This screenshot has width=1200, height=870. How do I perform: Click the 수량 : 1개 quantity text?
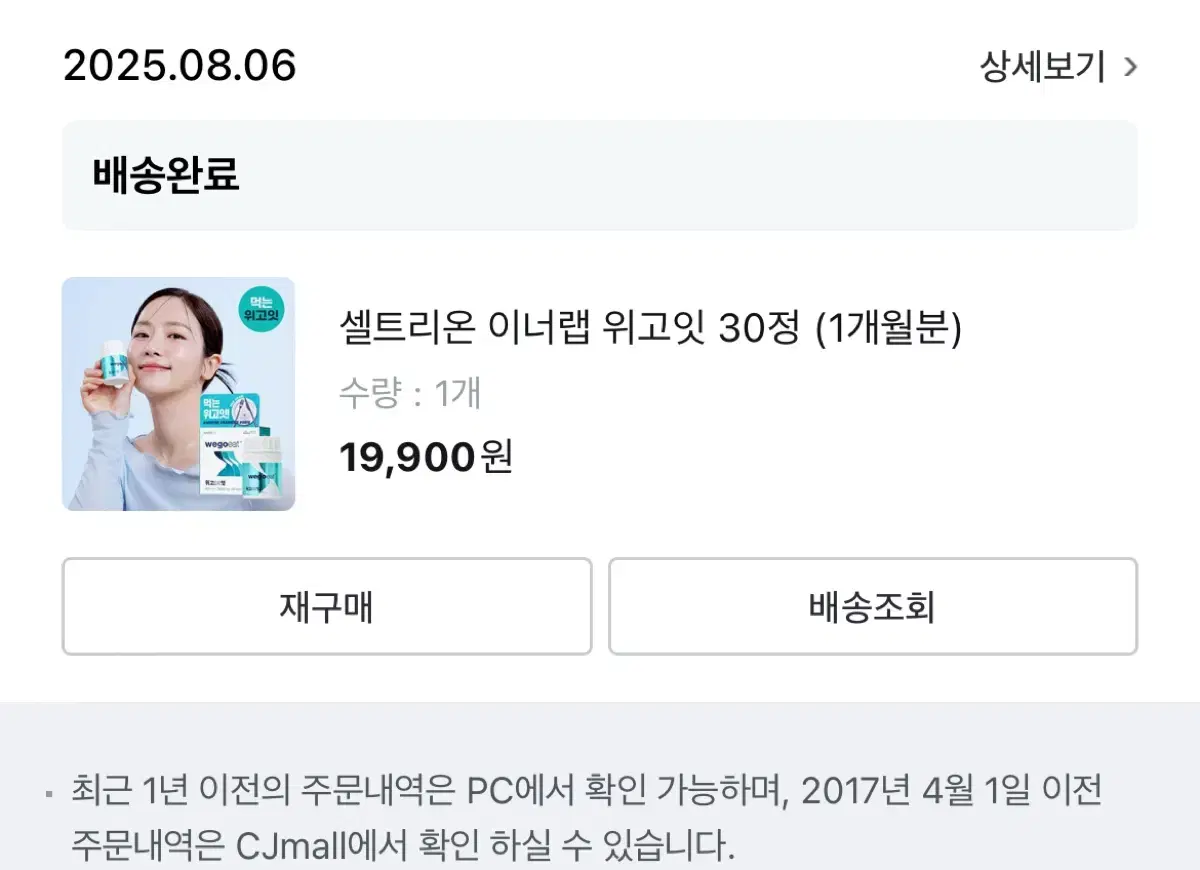410,393
